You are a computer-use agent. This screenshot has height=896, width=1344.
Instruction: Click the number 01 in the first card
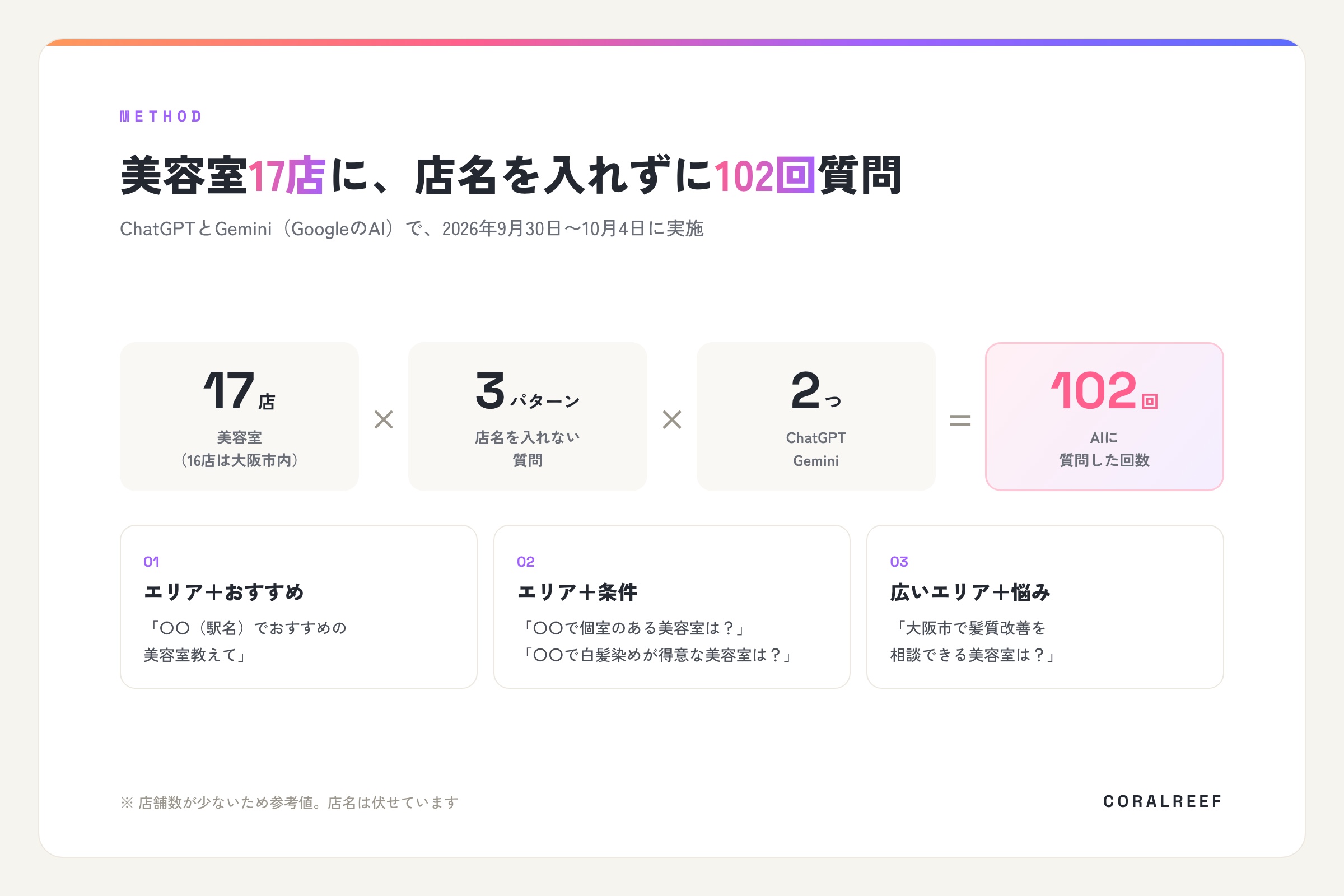[151, 562]
